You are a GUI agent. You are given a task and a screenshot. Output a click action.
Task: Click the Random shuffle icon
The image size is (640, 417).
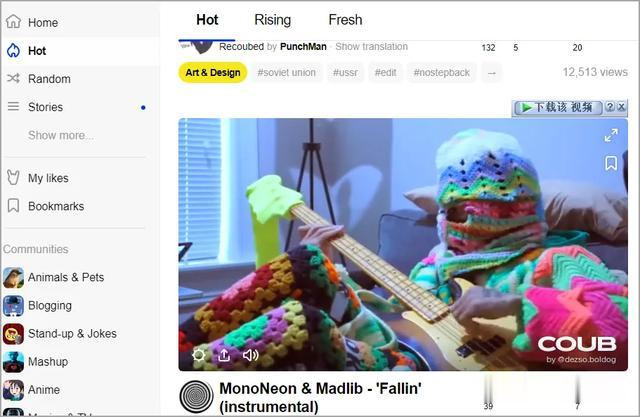[13, 78]
